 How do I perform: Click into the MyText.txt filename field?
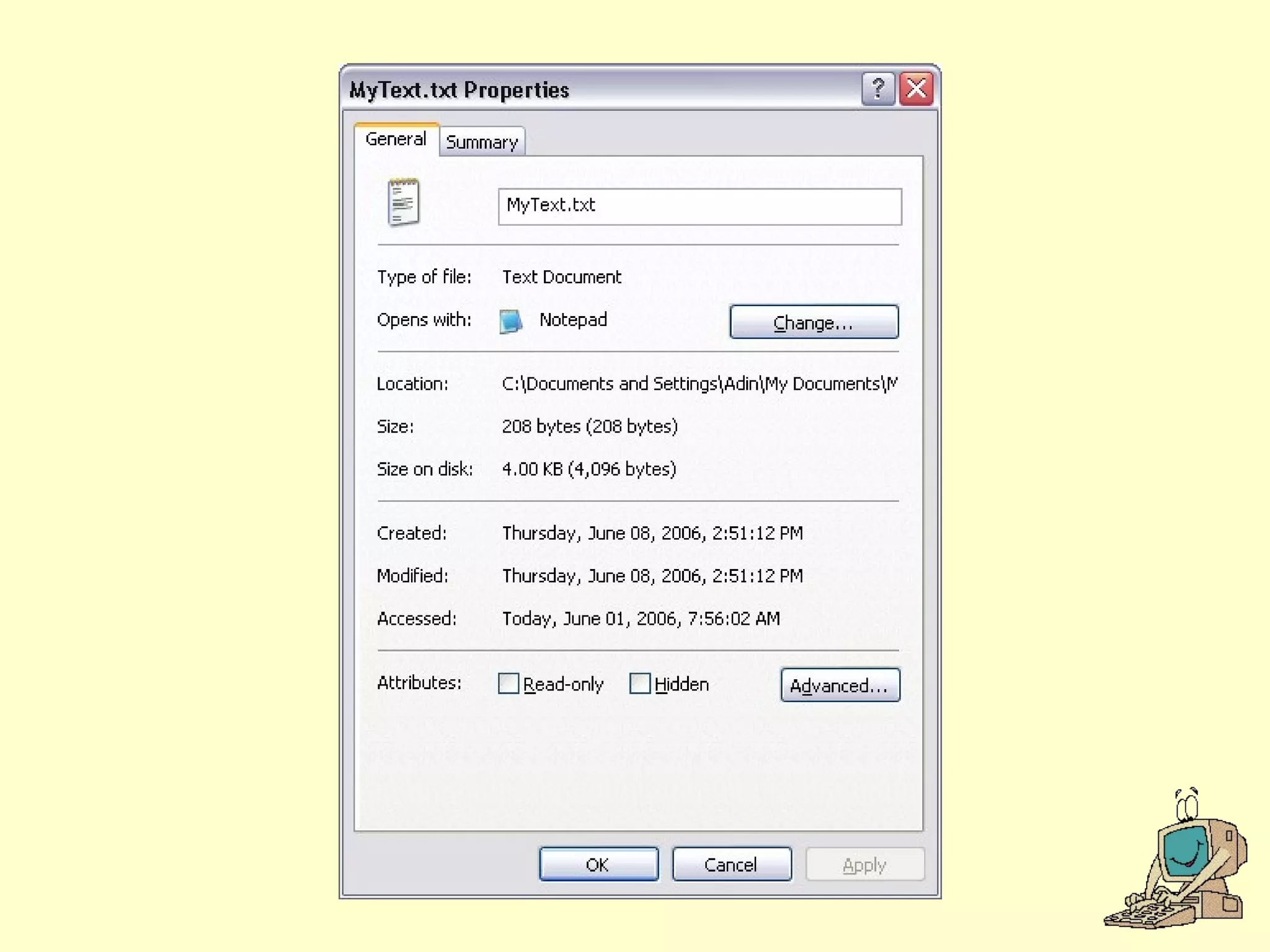[x=699, y=206]
